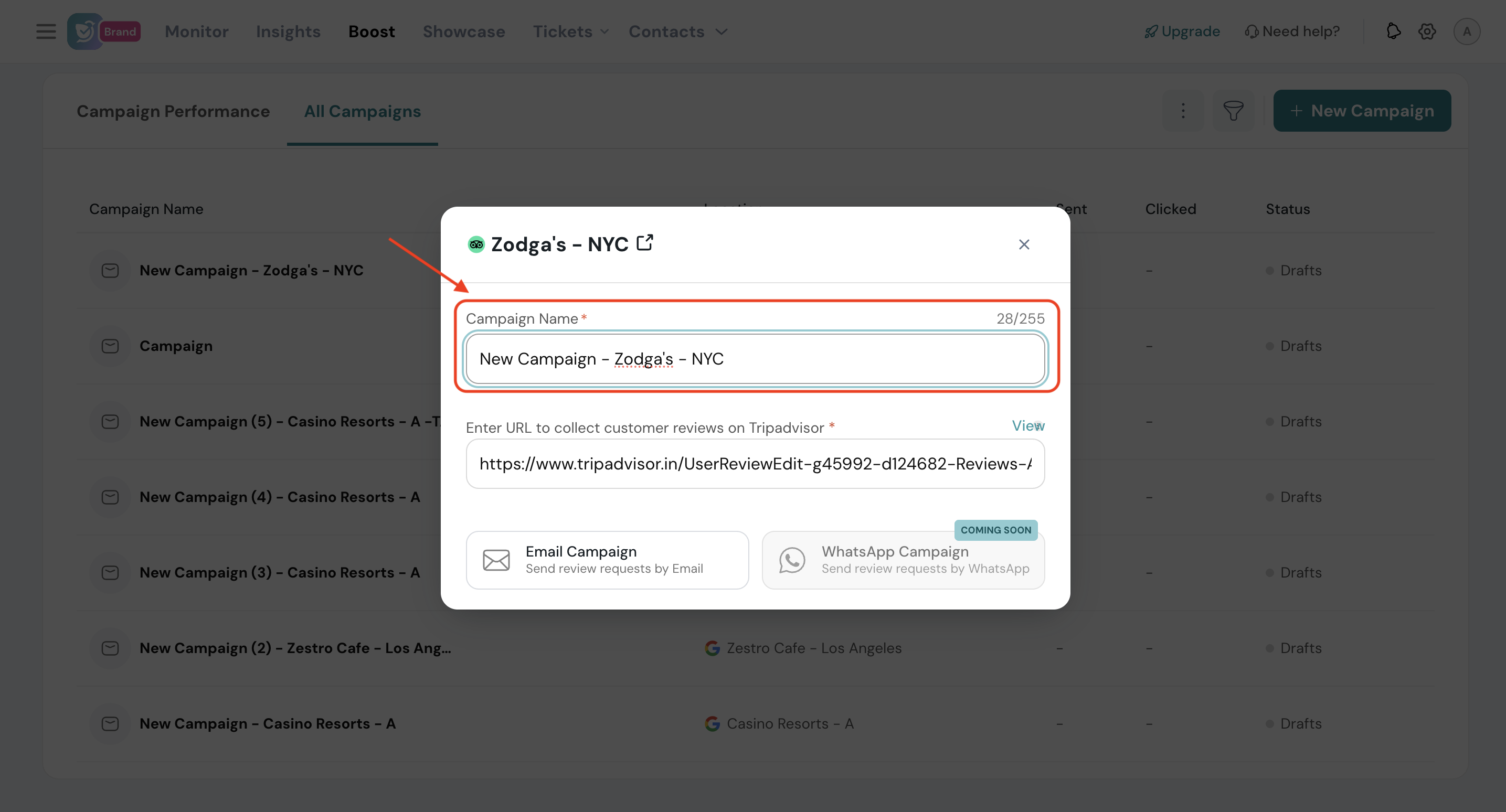Open the settings gear icon

pos(1427,31)
